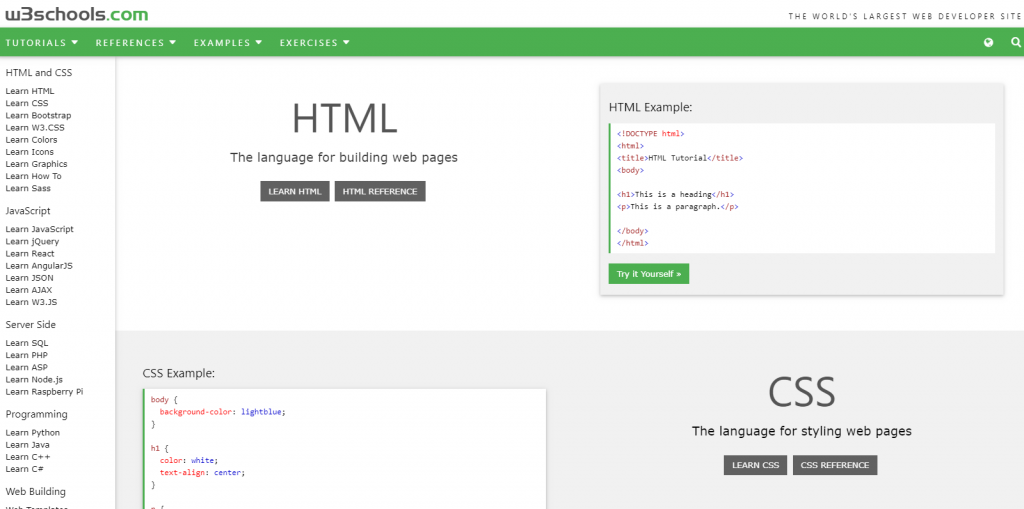Click the large HTML heading

click(x=344, y=118)
